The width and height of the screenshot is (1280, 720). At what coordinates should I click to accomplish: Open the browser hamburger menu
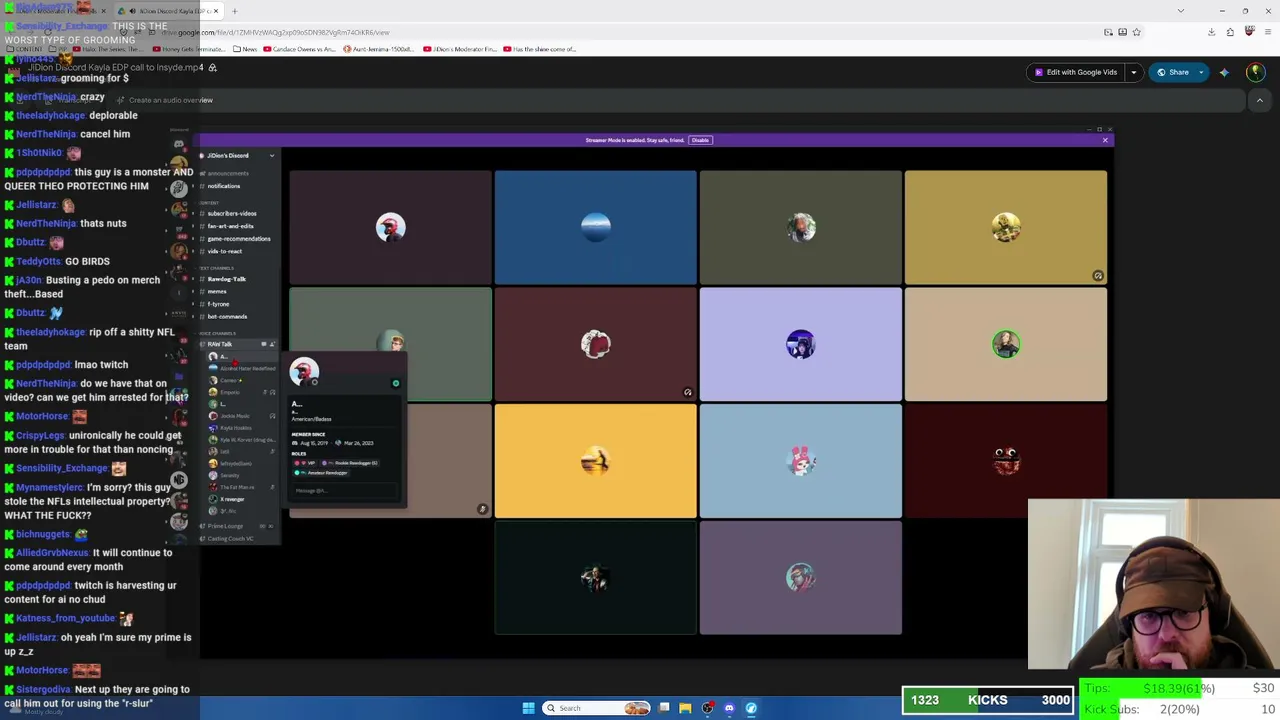pyautogui.click(x=1266, y=32)
